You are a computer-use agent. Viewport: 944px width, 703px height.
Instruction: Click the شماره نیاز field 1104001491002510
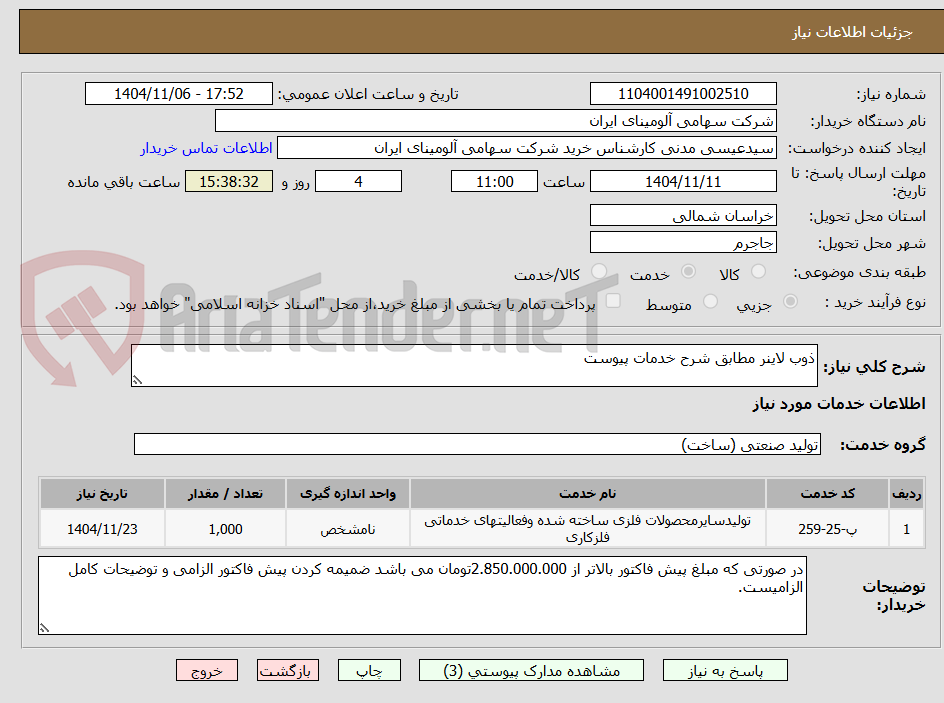[x=683, y=94]
